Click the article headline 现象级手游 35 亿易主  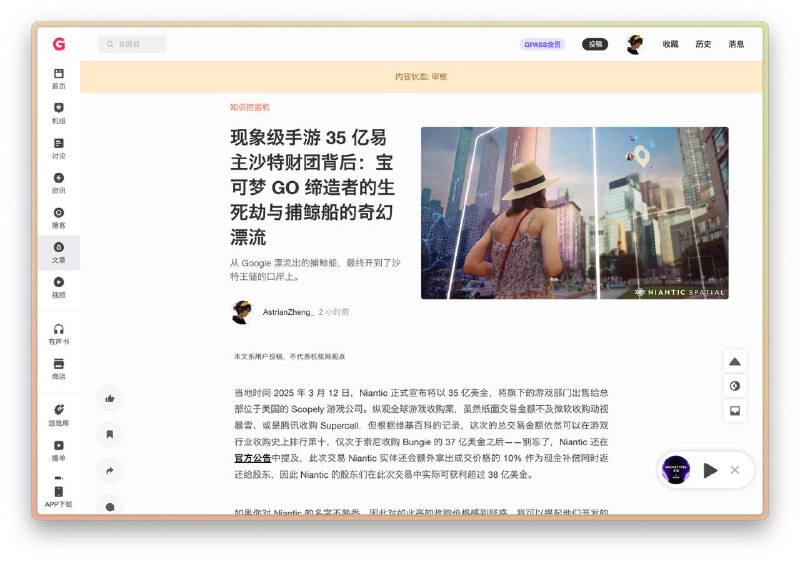click(312, 187)
